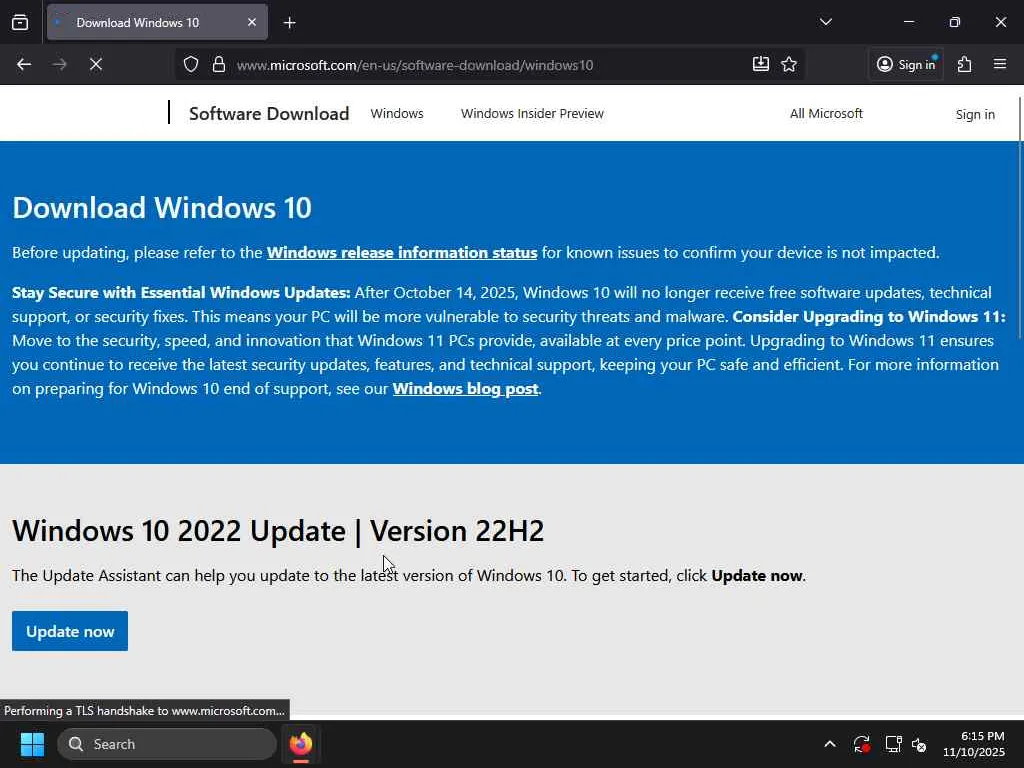Screen dimensions: 1024x768
Task: Open Software Download home link
Action: (x=269, y=114)
